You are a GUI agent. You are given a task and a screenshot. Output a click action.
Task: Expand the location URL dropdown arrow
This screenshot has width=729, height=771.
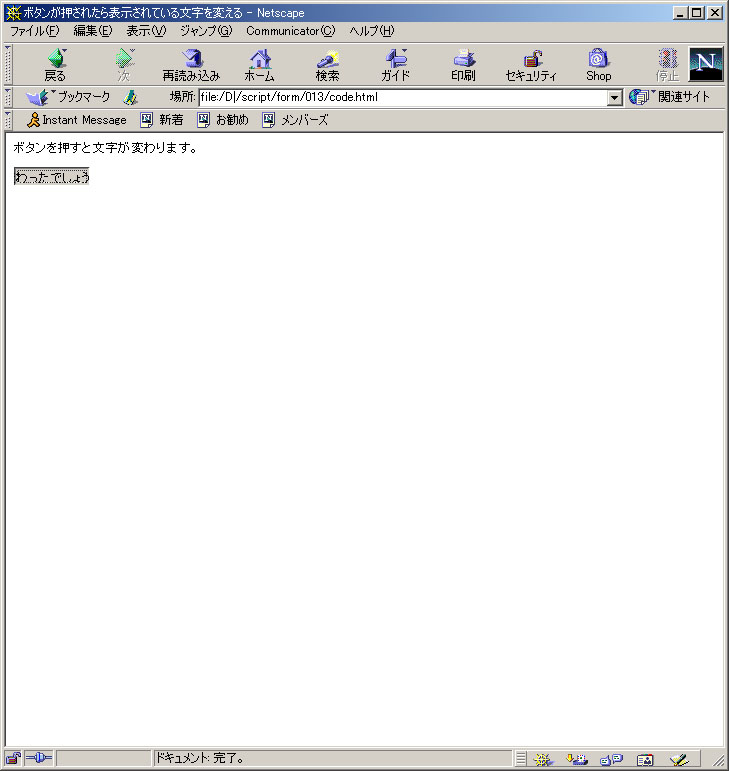614,97
